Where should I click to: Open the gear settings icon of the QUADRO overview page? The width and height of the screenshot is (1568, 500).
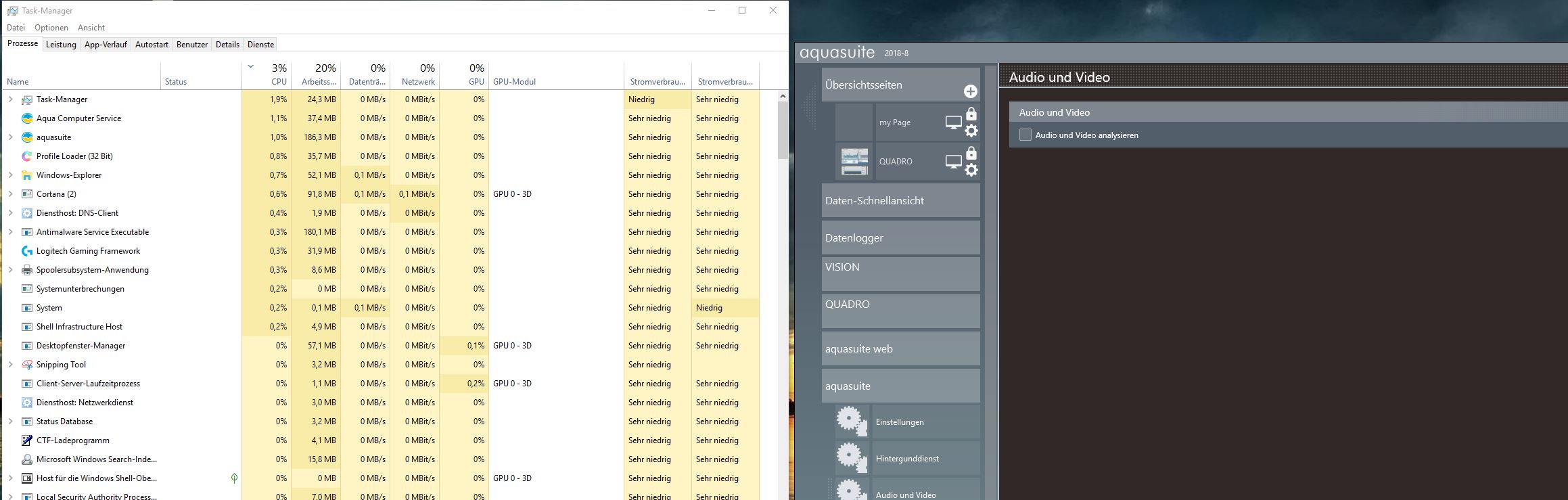[x=971, y=170]
